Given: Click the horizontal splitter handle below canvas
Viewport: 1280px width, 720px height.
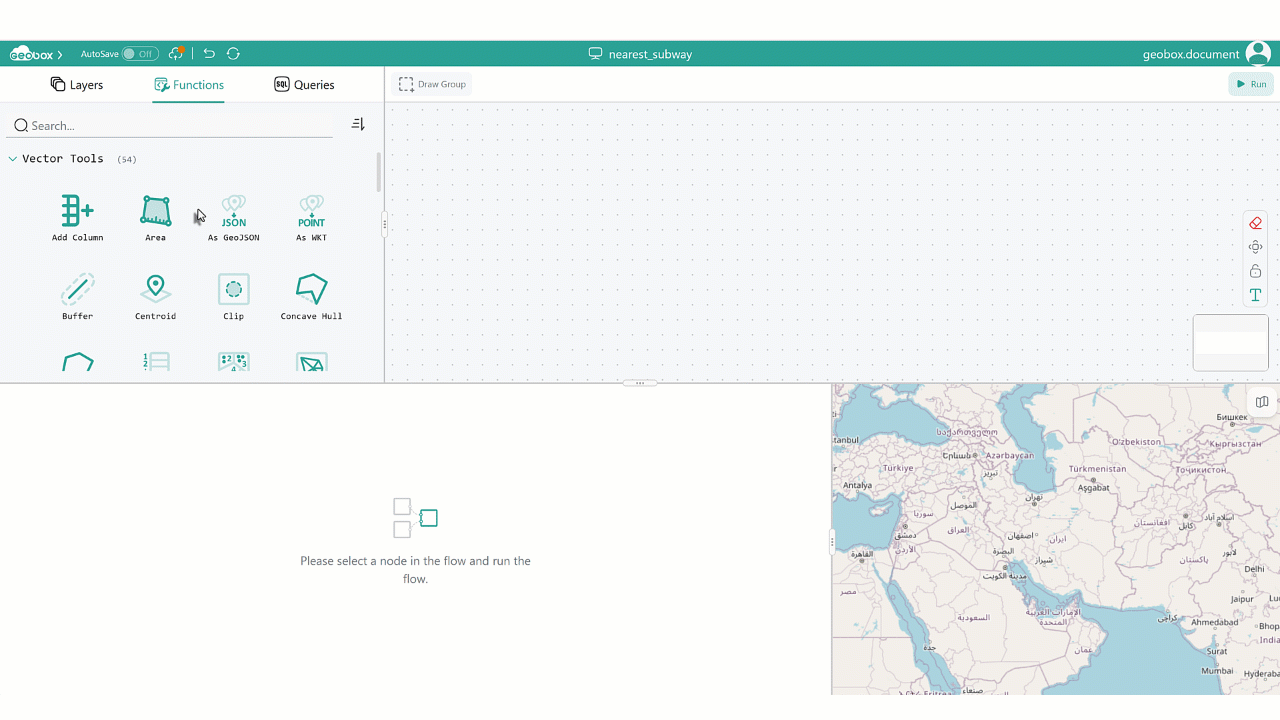Looking at the screenshot, I should [640, 383].
